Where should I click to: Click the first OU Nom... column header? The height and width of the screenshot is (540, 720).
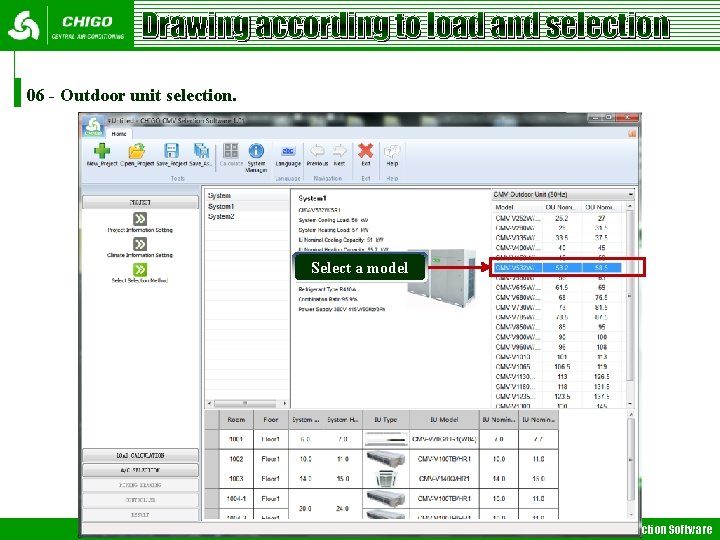click(562, 207)
